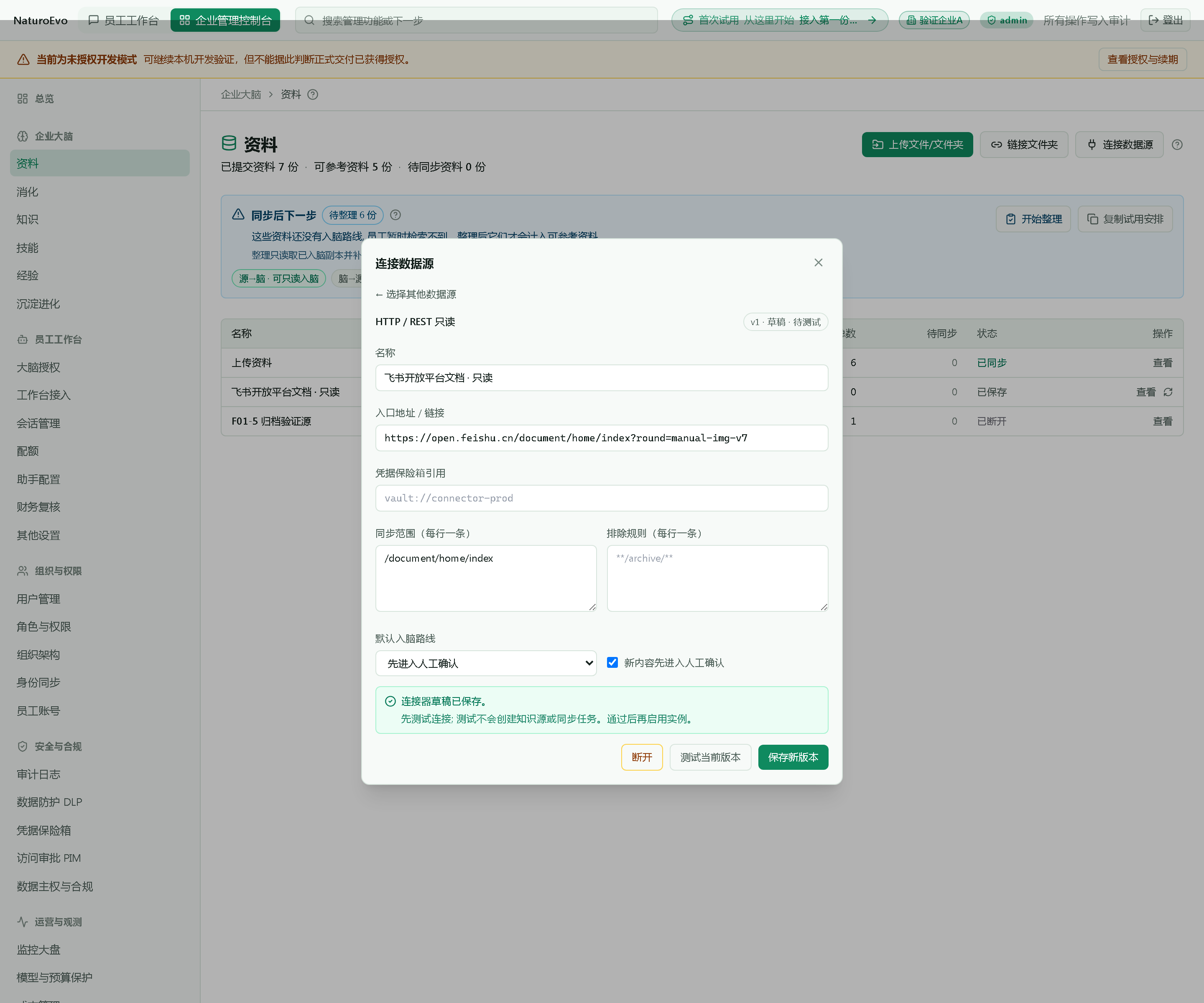Click 上传文件/文件夹 button
Screen dimensions: 1204x1003
coord(917,145)
